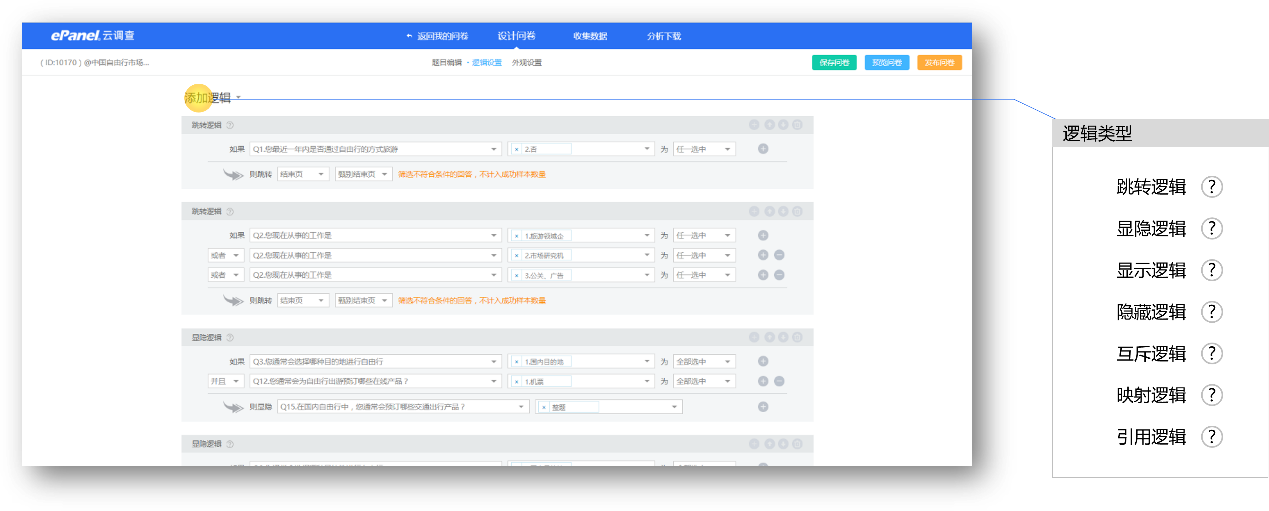This screenshot has width=1269, height=511.
Task: Add another target after the Q15 row
Action: [x=763, y=406]
